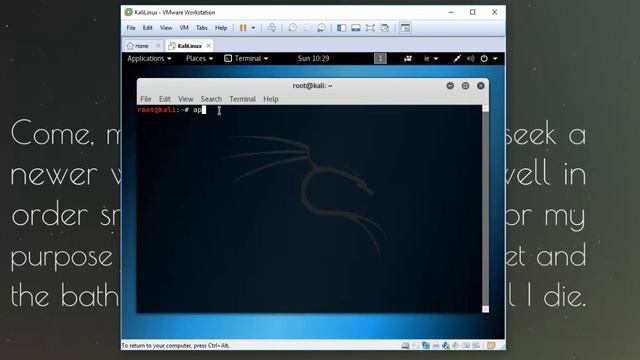This screenshot has height=360, width=640.
Task: Open the terminal's Terminal menu
Action: click(242, 99)
